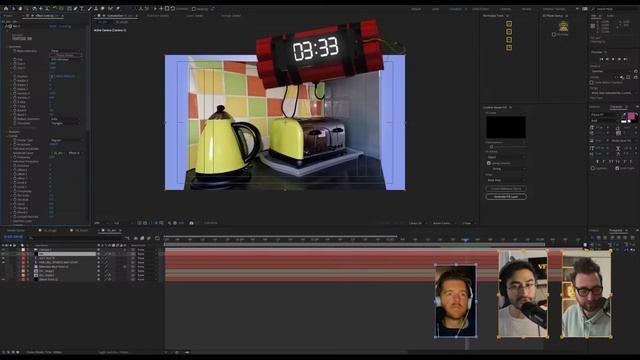The height and width of the screenshot is (360, 640).
Task: Click the snapshot camera icon below viewer
Action: pos(191,223)
